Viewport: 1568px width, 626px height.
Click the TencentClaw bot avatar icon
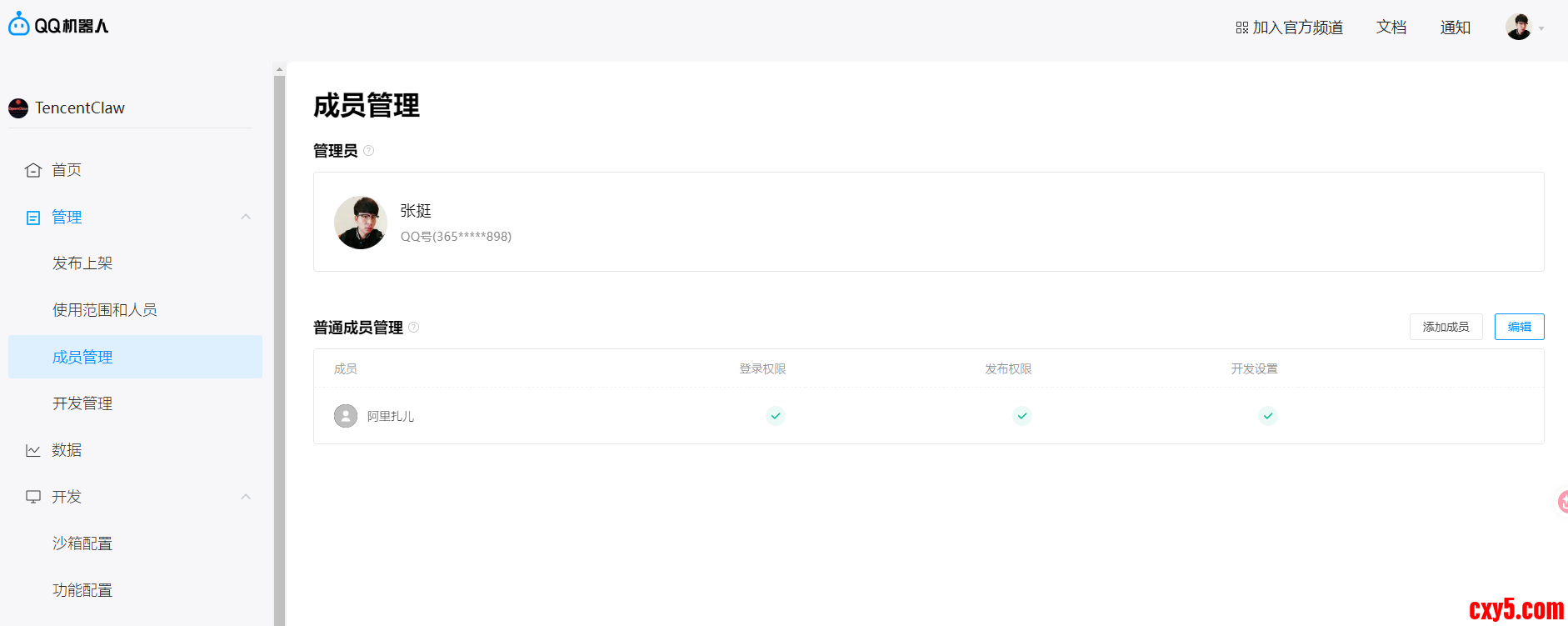(18, 108)
